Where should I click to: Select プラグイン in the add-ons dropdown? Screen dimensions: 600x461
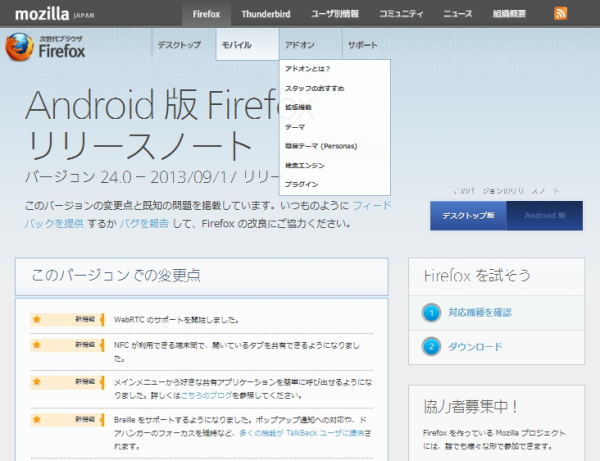tap(302, 184)
